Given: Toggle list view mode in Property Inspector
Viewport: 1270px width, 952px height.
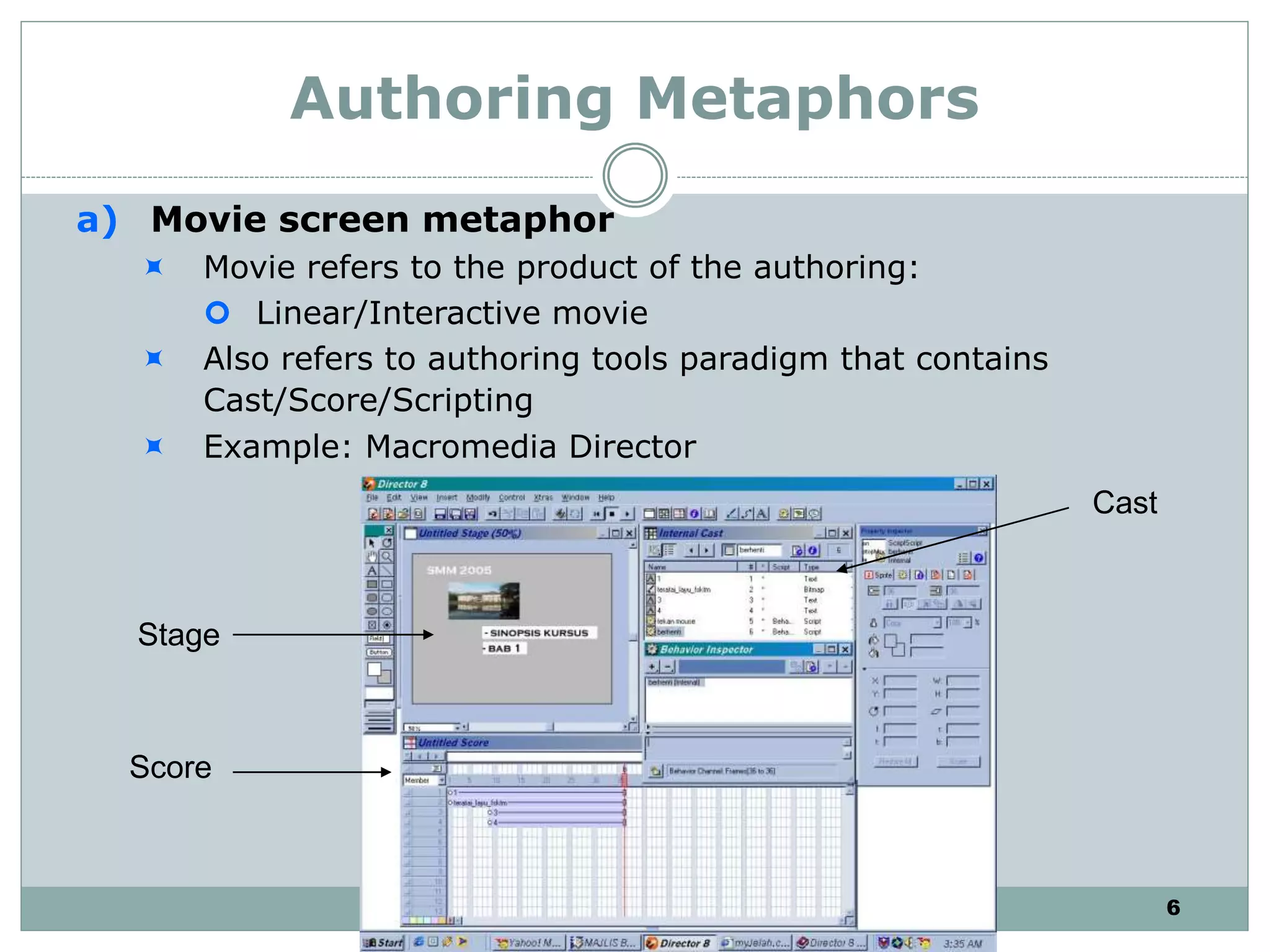Looking at the screenshot, I should (963, 558).
